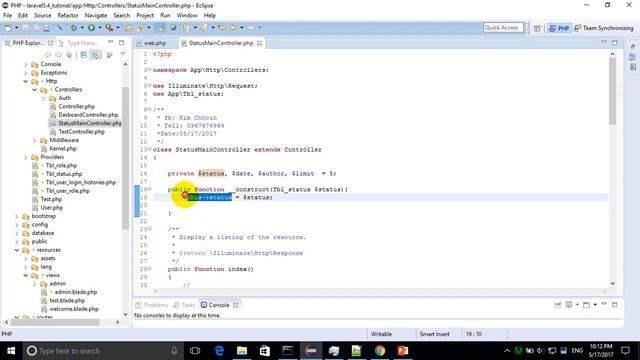Image resolution: width=640 pixels, height=360 pixels.
Task: Click the forward arrow in PHP Explorer toolbar
Action: click(58, 55)
